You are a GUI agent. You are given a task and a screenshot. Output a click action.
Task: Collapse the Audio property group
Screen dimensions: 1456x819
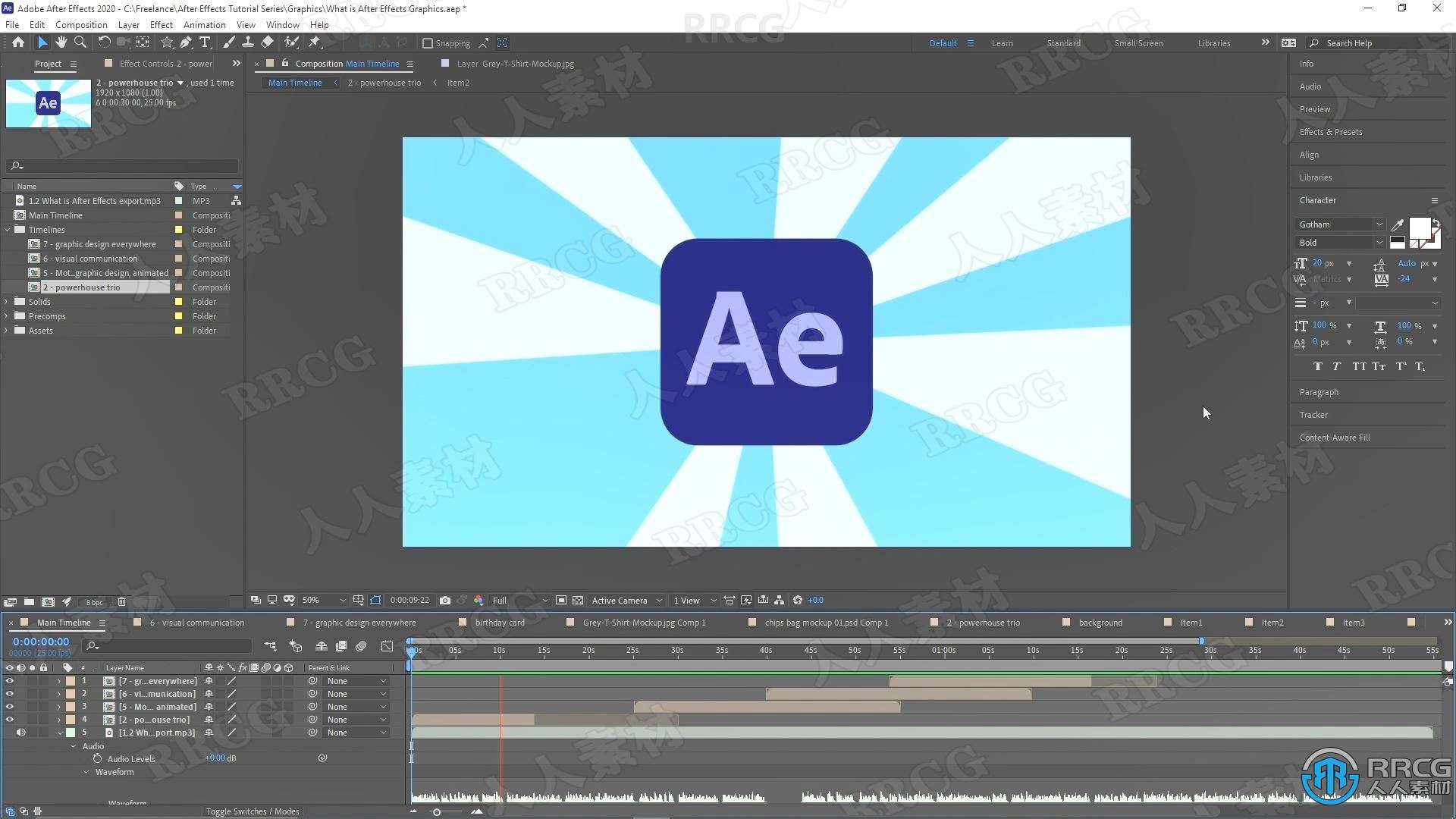(x=74, y=746)
